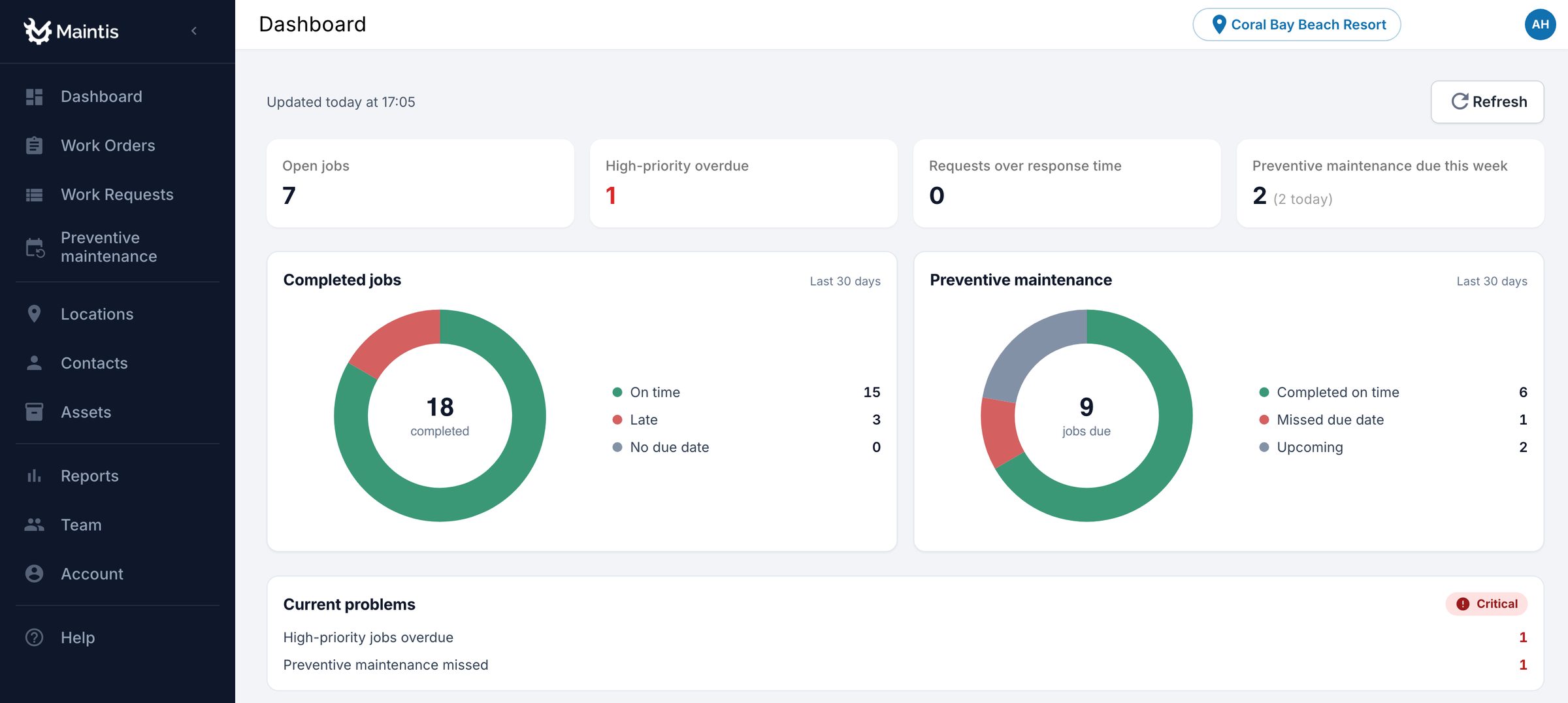Screen dimensions: 1568x703
Task: Open the Dashboard menu item
Action: point(118,97)
